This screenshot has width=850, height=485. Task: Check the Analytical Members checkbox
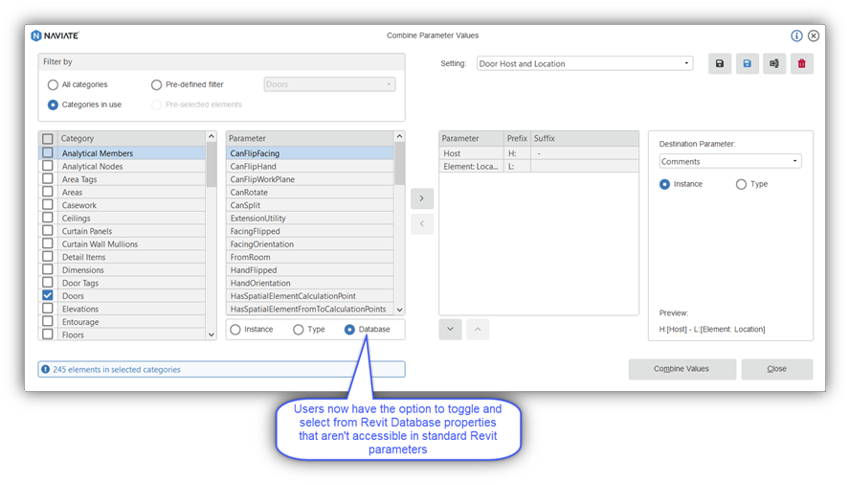[x=48, y=153]
